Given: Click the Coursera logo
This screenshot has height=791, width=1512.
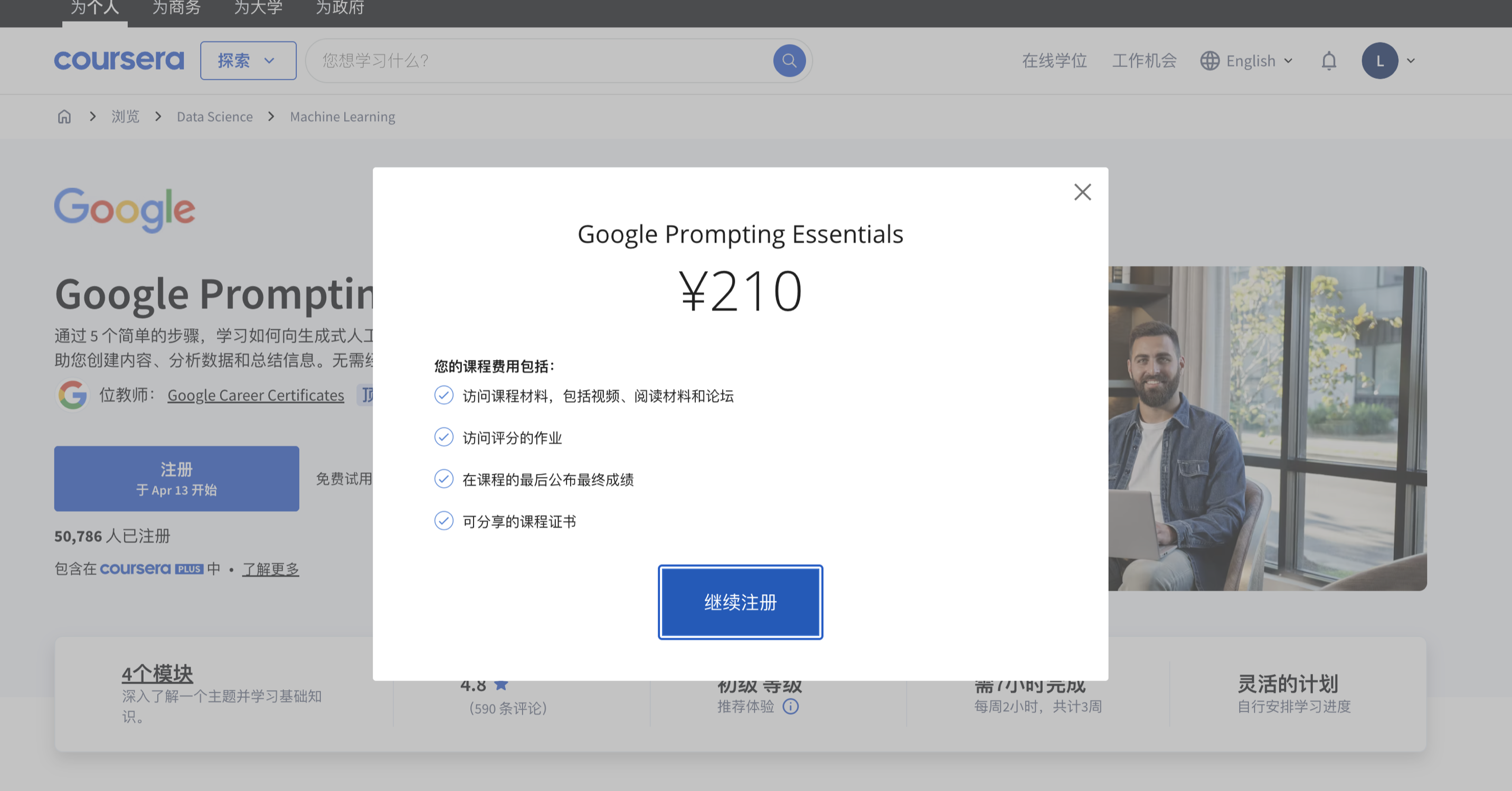Looking at the screenshot, I should pos(119,60).
